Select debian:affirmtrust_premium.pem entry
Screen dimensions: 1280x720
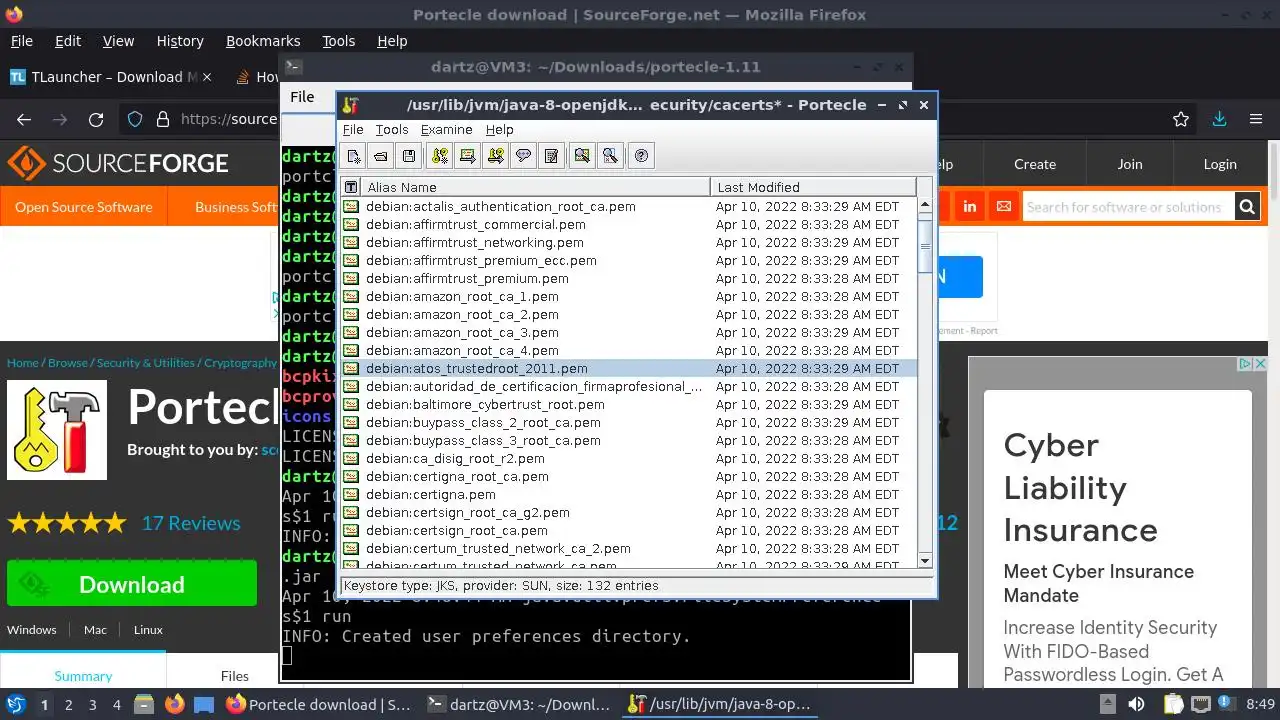pyautogui.click(x=629, y=278)
